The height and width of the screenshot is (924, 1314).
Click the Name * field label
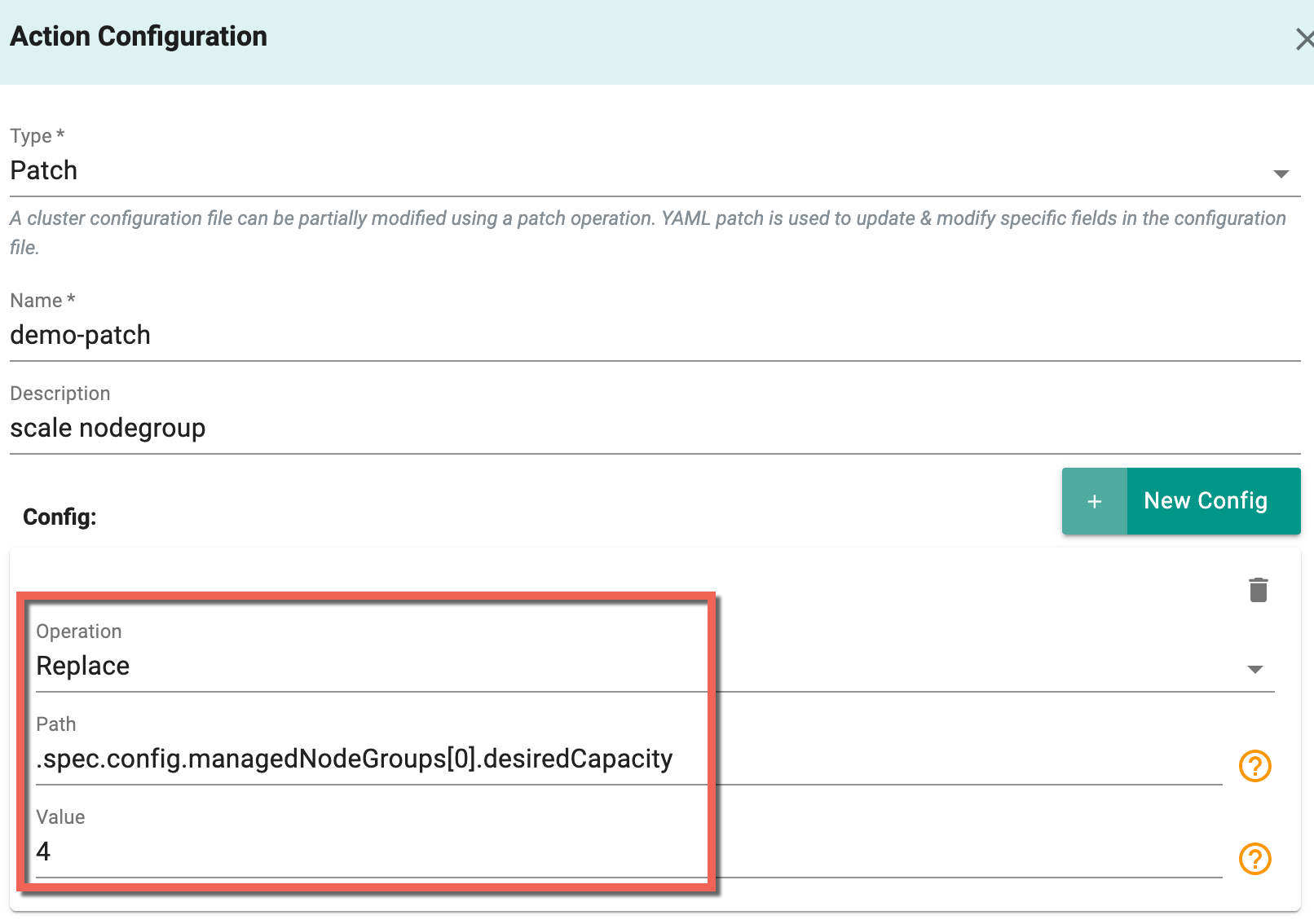[x=42, y=301]
